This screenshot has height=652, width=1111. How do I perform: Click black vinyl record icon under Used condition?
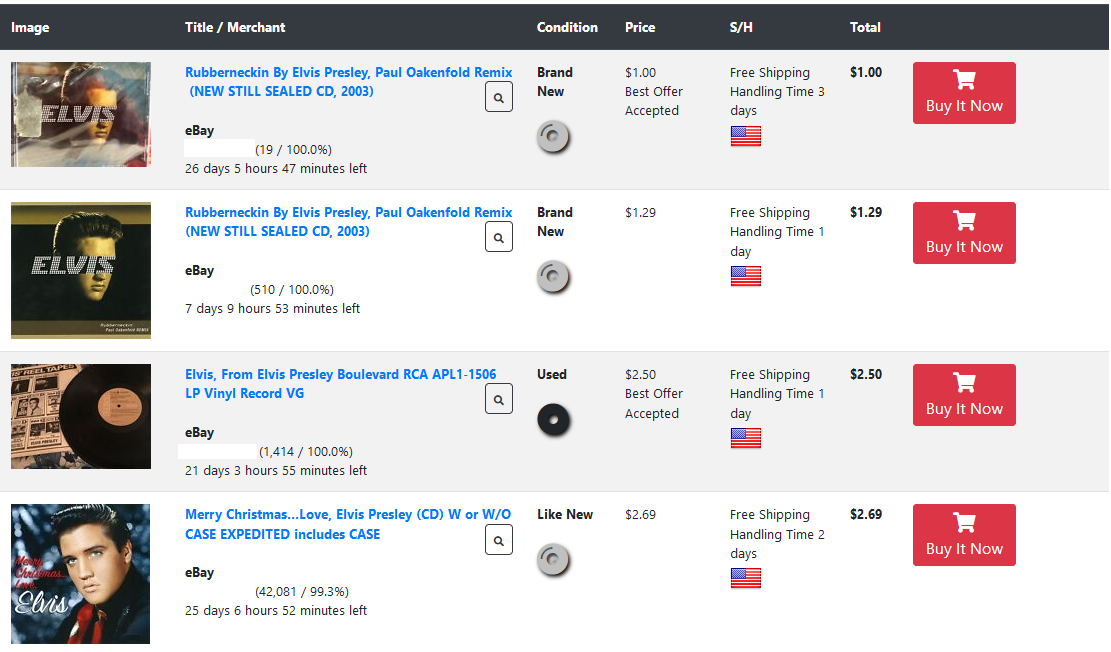[x=553, y=420]
